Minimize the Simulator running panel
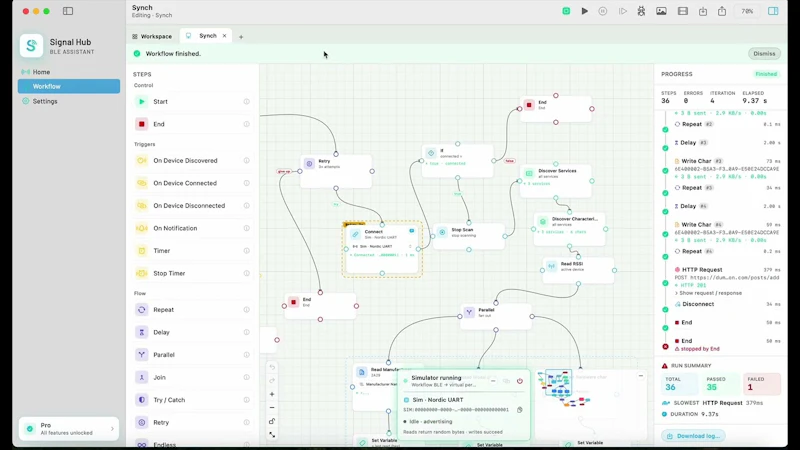Screen dimensions: 800x450 point(493,381)
